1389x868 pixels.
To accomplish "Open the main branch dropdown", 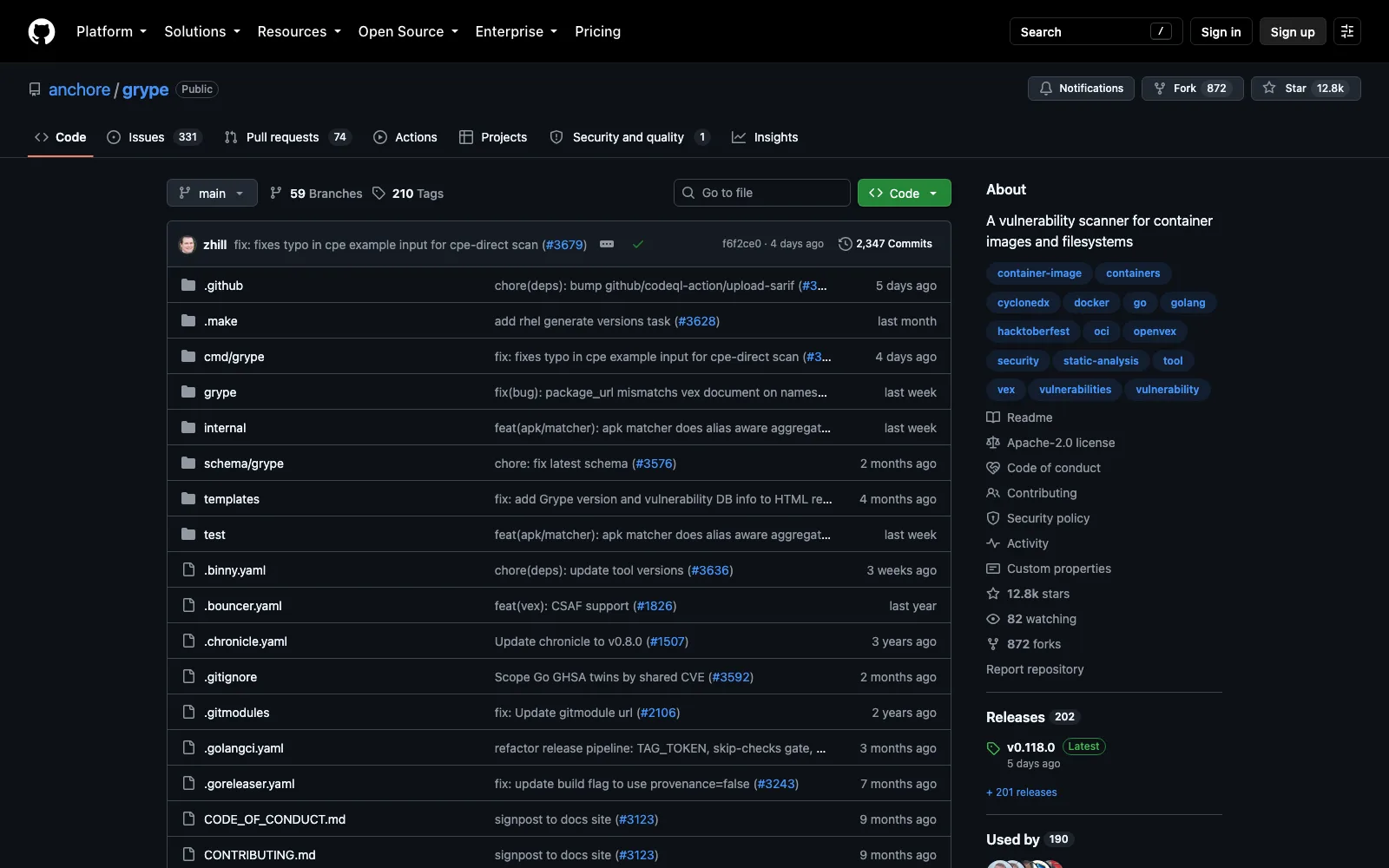I will [x=212, y=193].
